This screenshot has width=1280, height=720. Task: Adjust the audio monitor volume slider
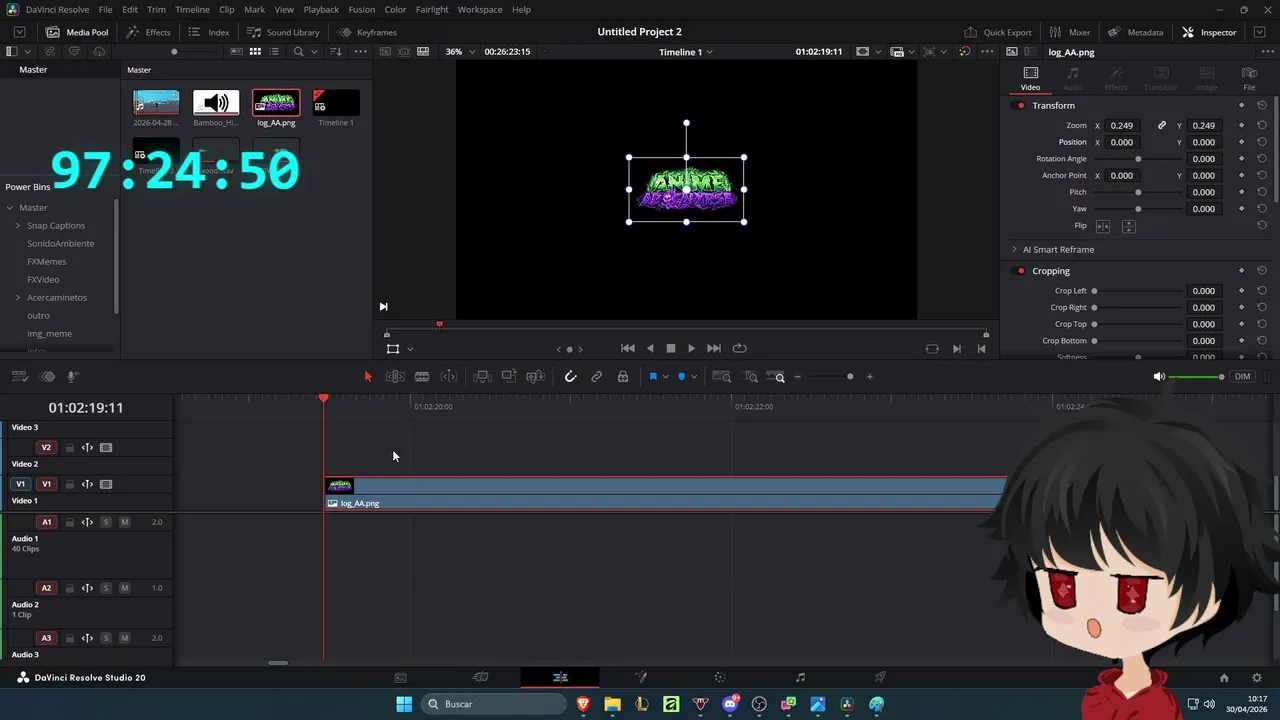(x=1197, y=377)
